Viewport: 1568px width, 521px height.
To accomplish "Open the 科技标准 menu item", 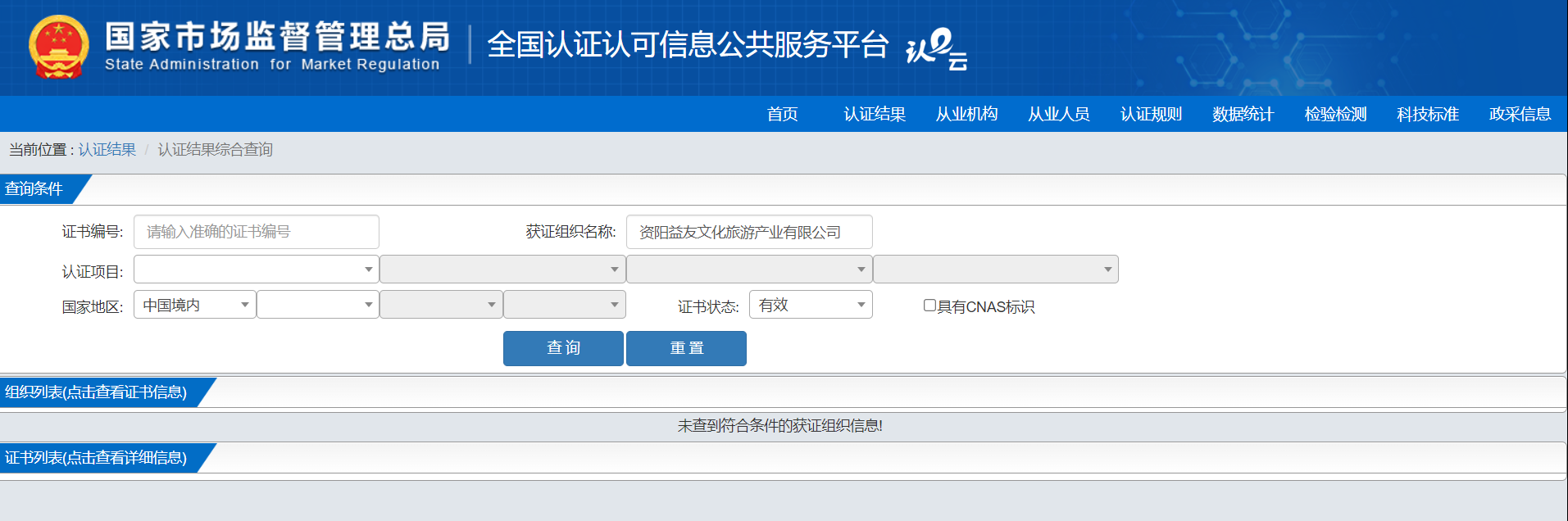I will 1428,114.
